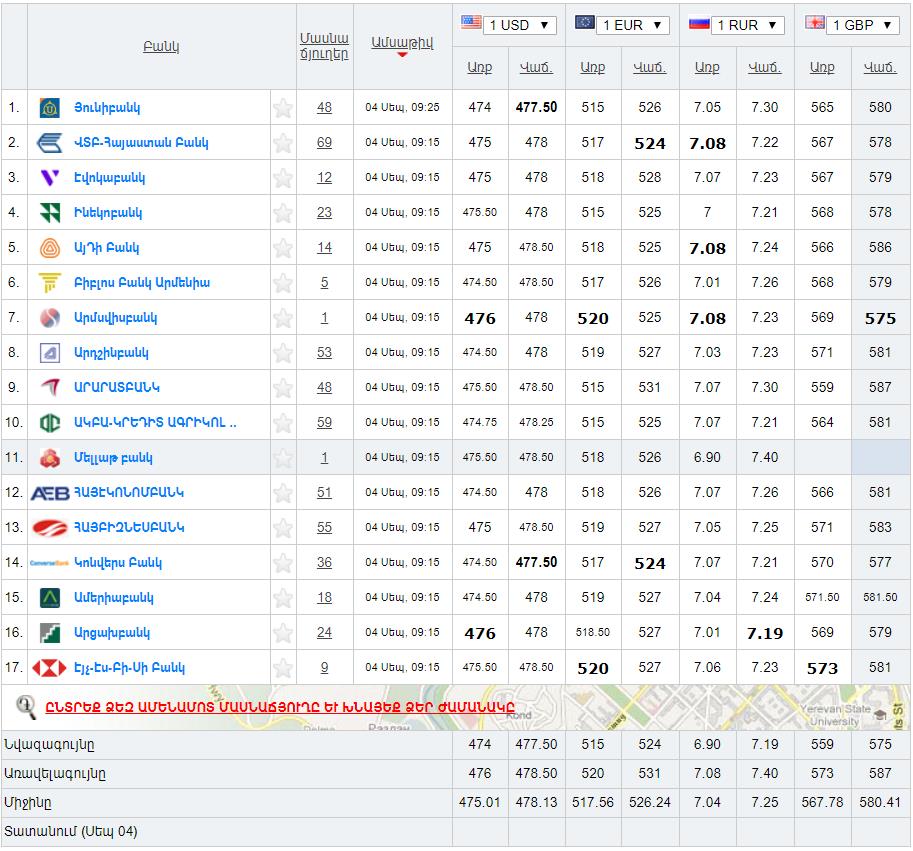Click the VTB-Armenia Bank logo
Screen dimensions: 913x851
click(49, 143)
